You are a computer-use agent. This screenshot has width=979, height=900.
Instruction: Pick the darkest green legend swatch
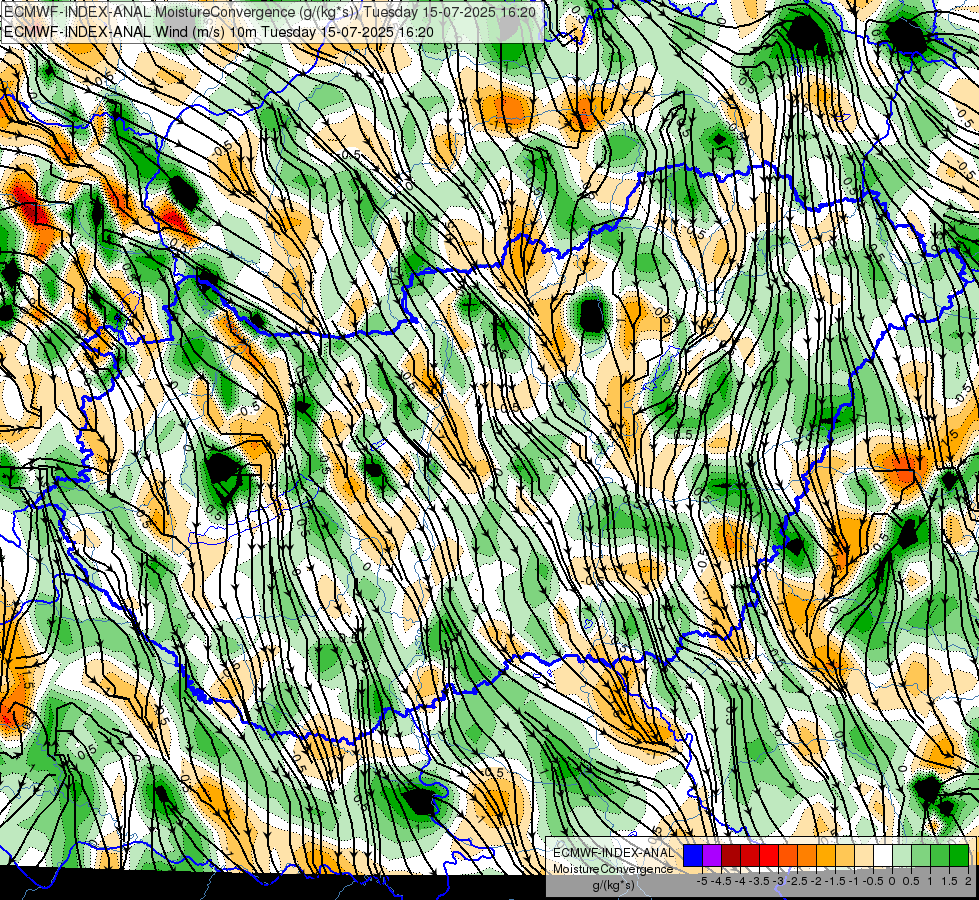pos(959,856)
